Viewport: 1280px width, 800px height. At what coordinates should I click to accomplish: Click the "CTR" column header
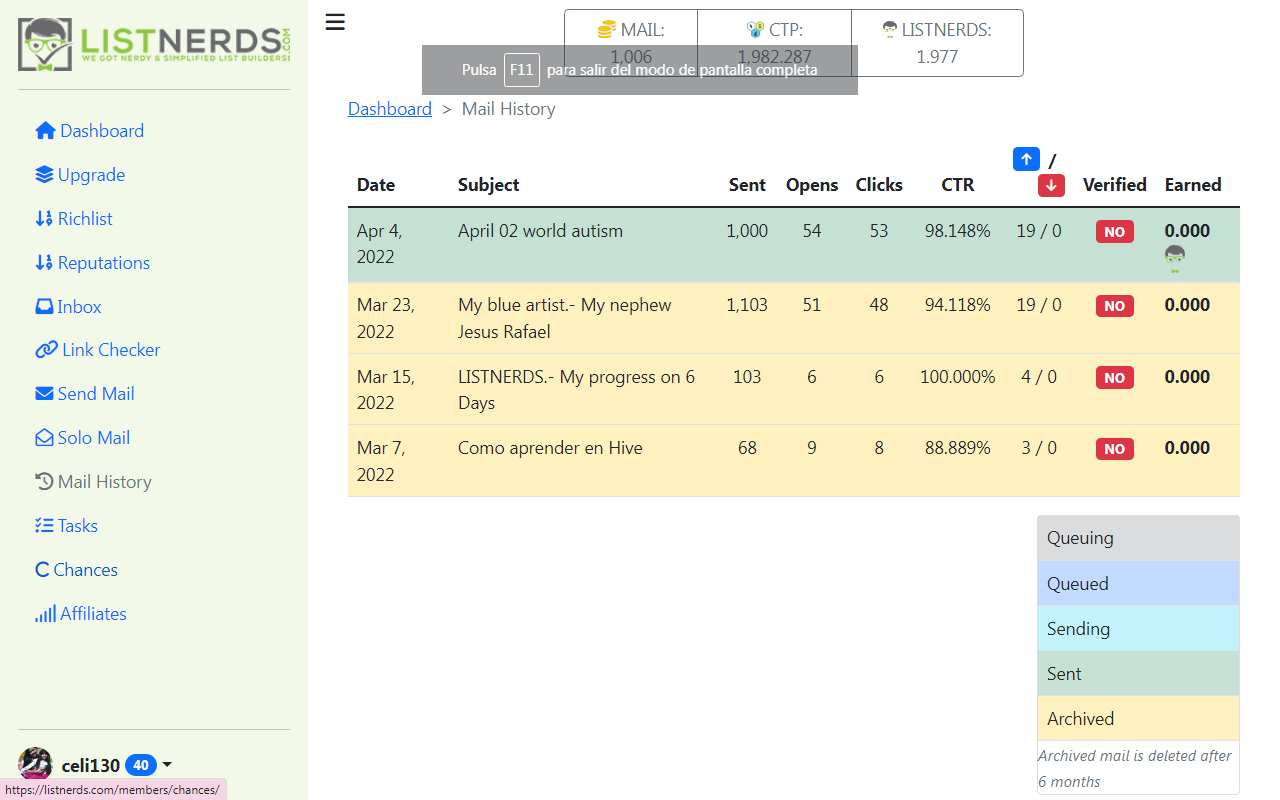pyautogui.click(x=957, y=185)
